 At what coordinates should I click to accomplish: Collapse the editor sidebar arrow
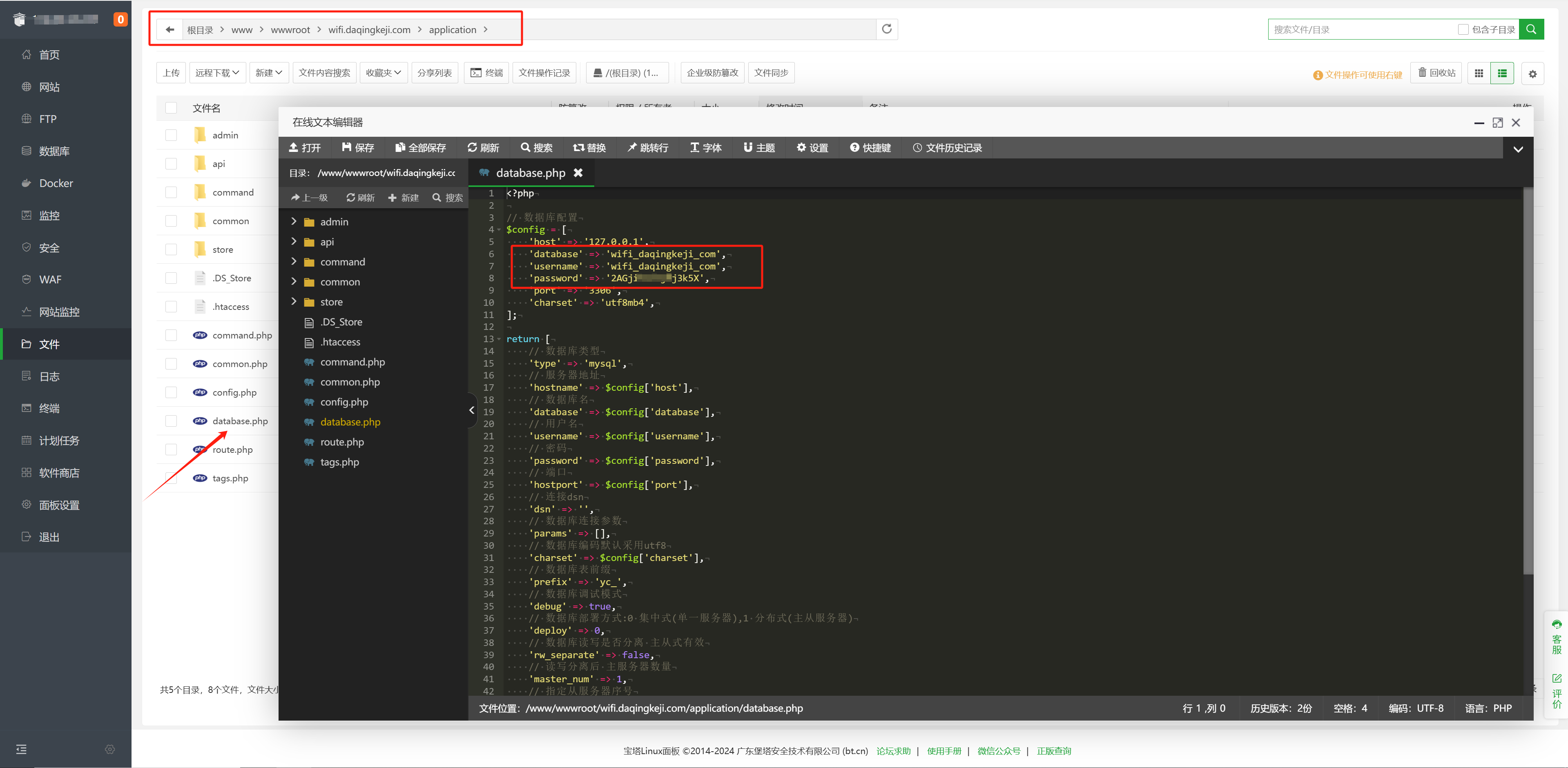472,410
